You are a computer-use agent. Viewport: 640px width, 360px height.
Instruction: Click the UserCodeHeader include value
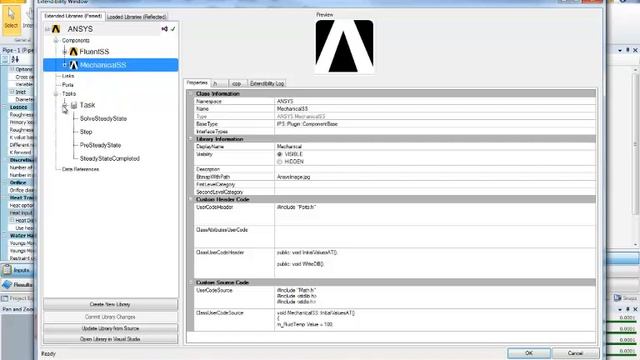435,214
